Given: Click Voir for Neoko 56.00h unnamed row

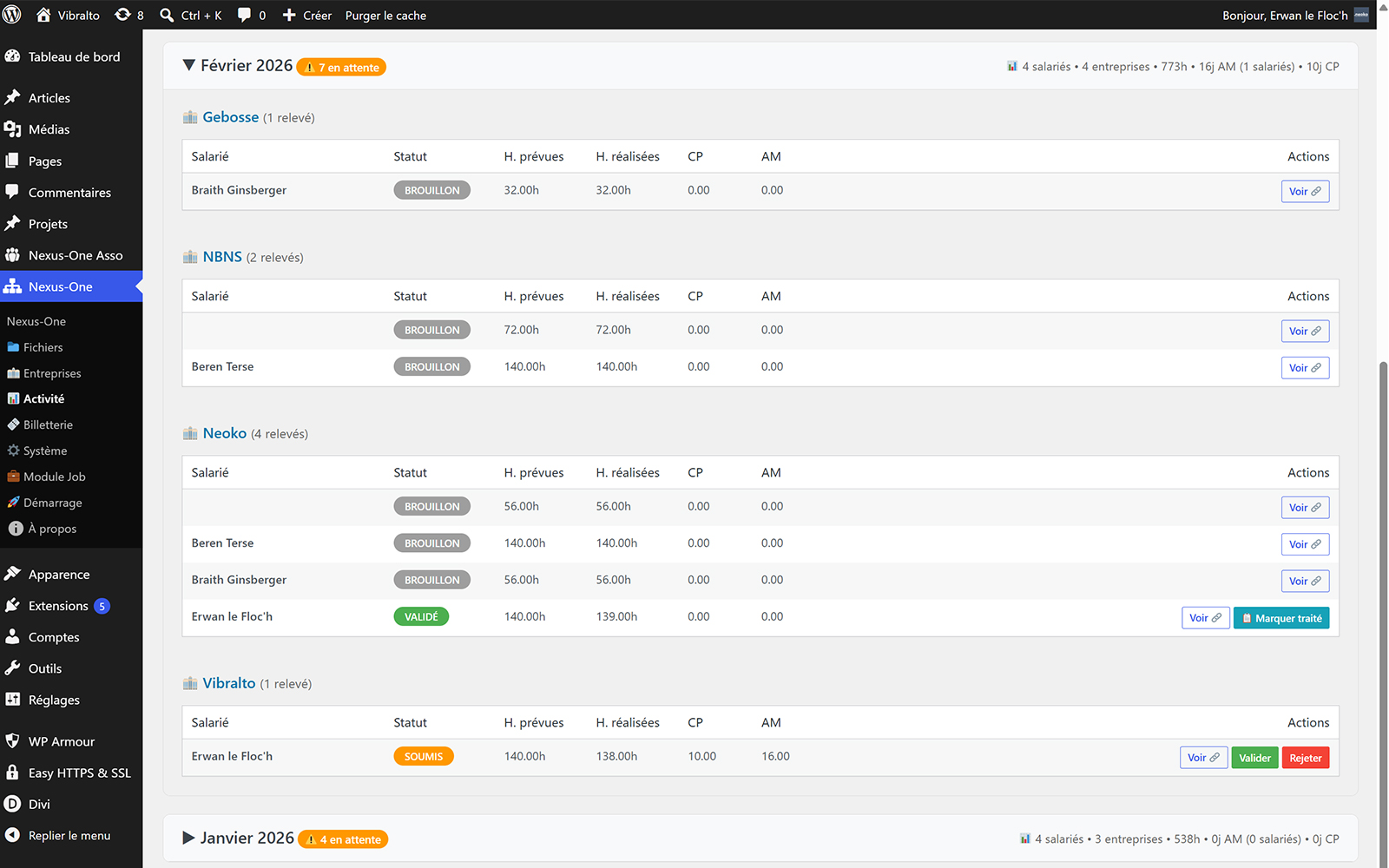Looking at the screenshot, I should click(1305, 508).
